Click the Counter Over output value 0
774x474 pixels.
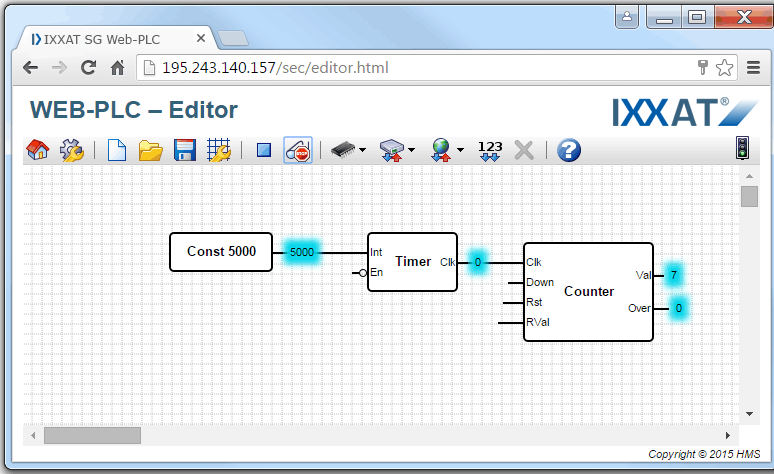(x=679, y=308)
